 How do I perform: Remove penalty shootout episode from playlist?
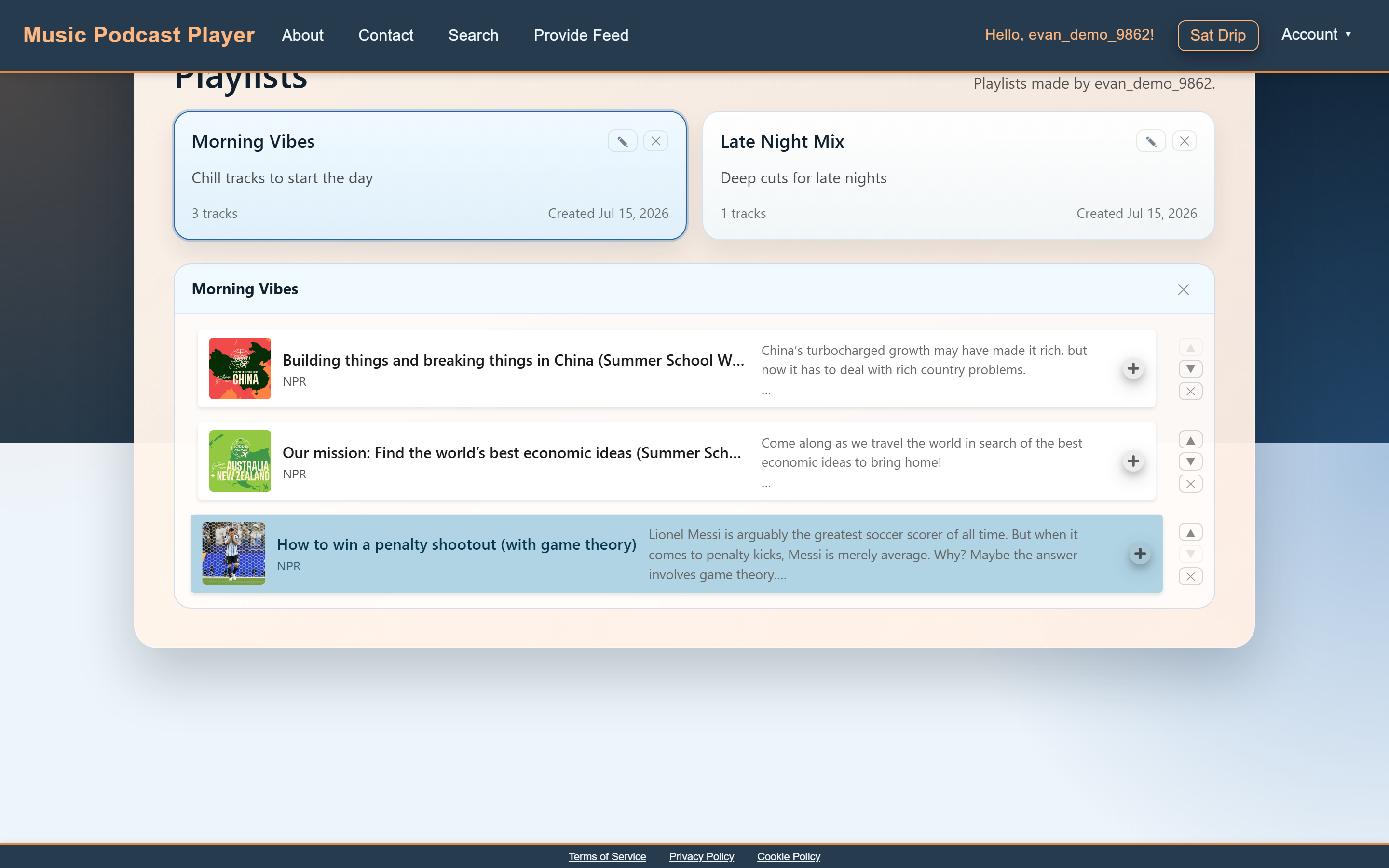pos(1190,576)
